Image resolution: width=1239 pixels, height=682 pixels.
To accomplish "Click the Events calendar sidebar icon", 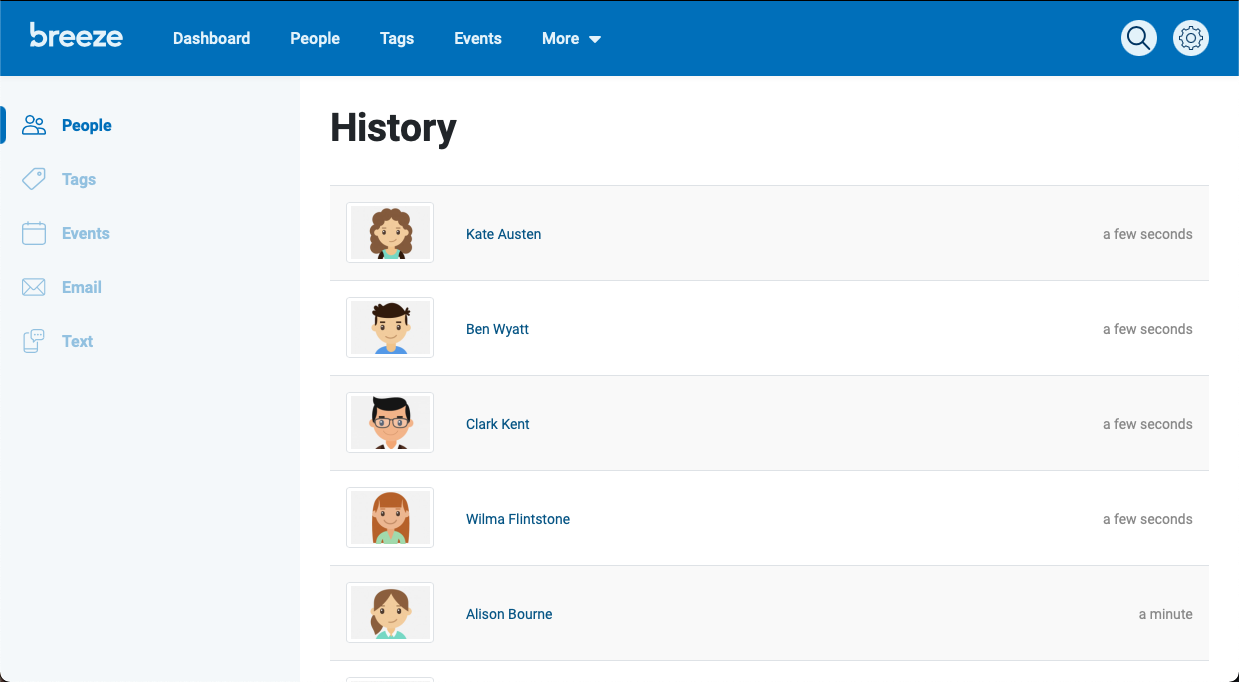I will 34,233.
